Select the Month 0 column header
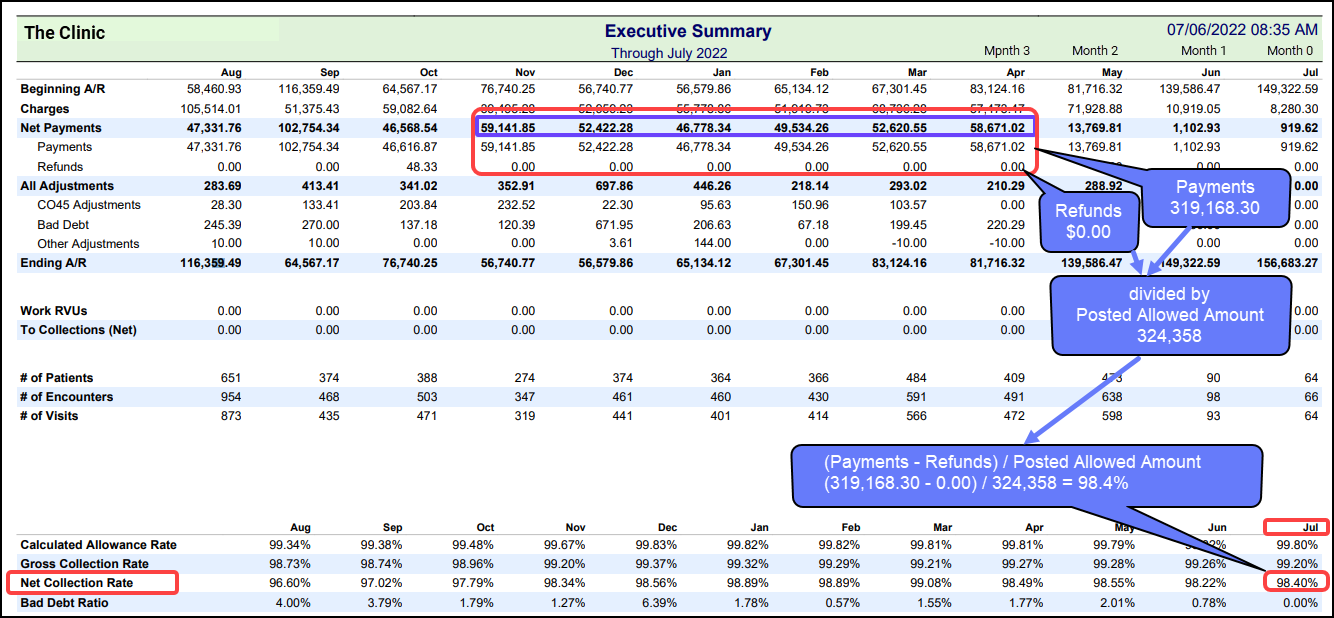The image size is (1334, 618). click(1290, 50)
